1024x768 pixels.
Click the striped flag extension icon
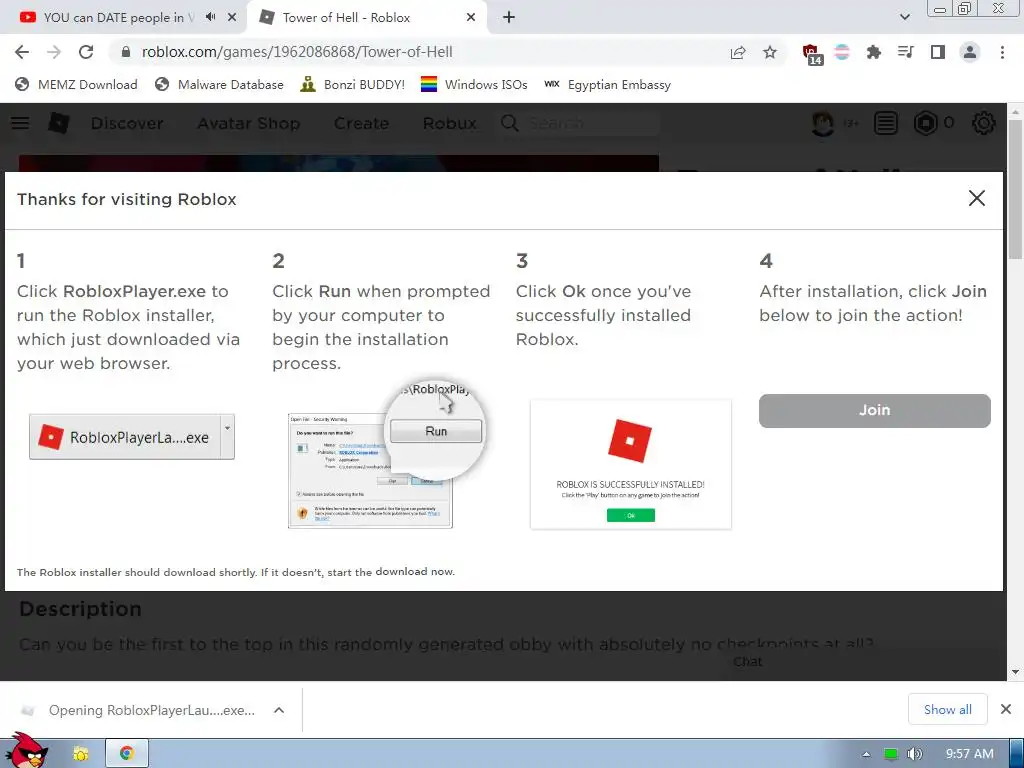click(x=842, y=52)
